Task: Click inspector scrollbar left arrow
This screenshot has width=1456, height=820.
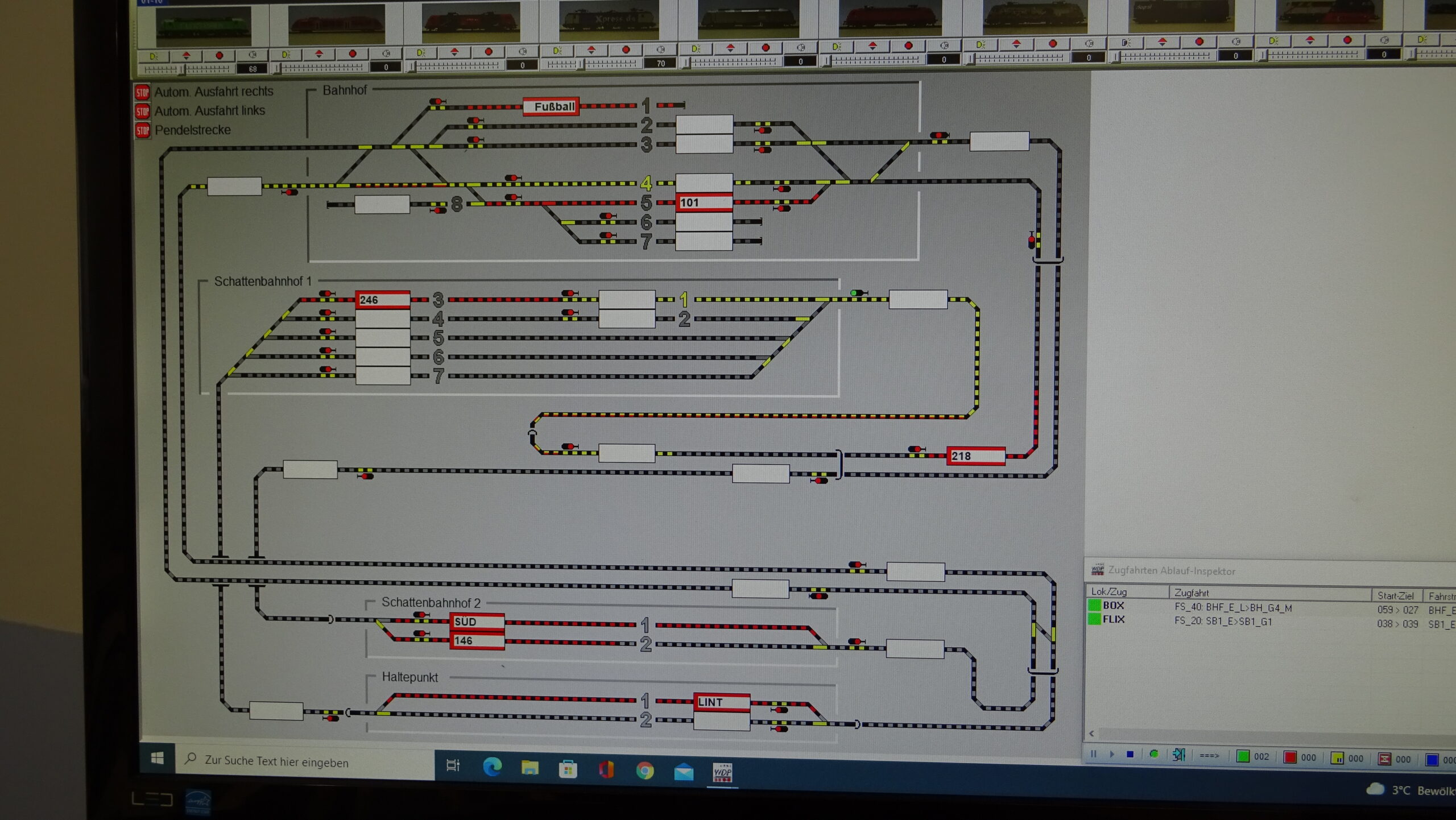Action: point(1091,734)
